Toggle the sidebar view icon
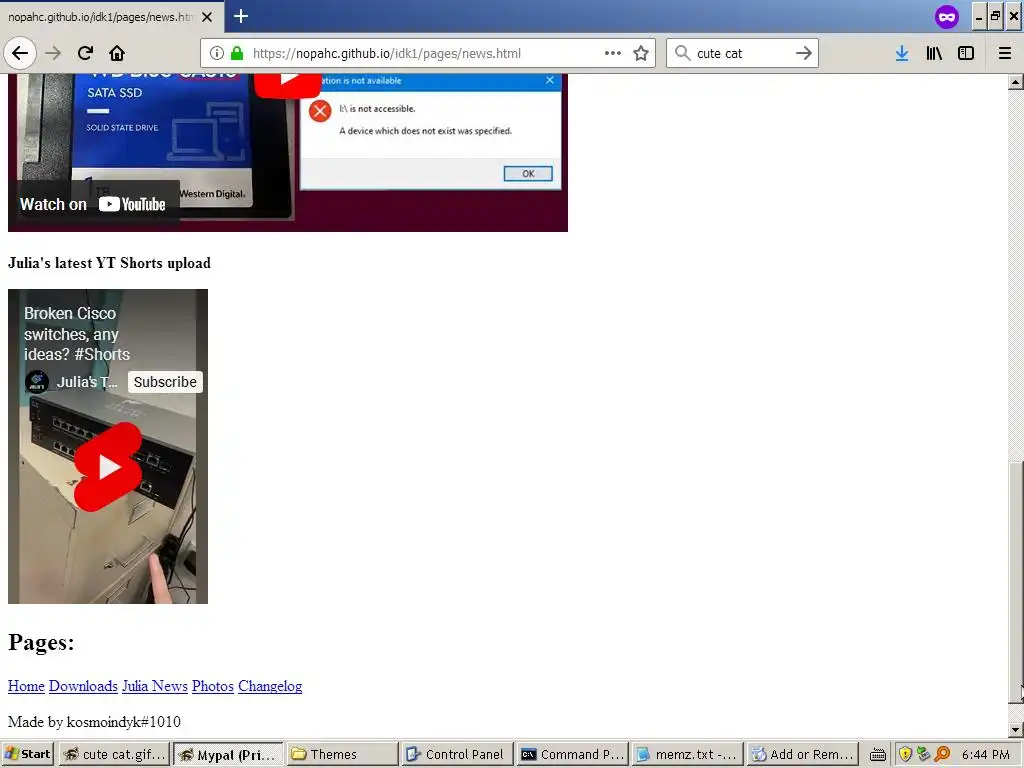This screenshot has height=768, width=1024. 966,53
